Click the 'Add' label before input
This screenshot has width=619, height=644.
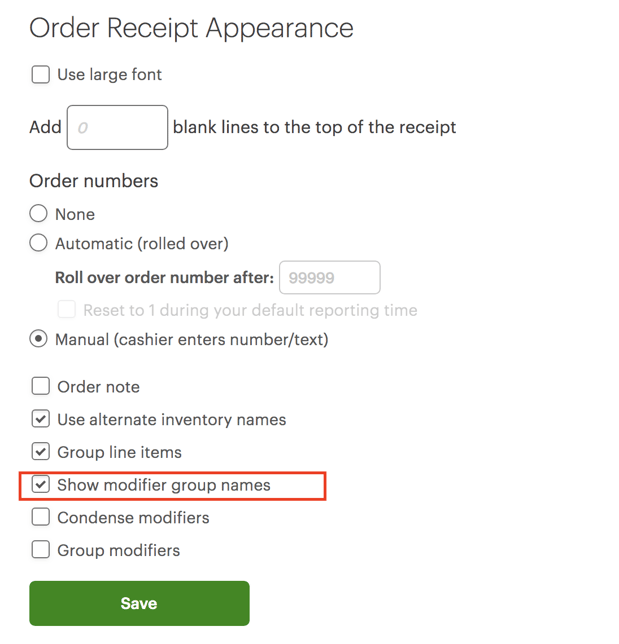[45, 128]
